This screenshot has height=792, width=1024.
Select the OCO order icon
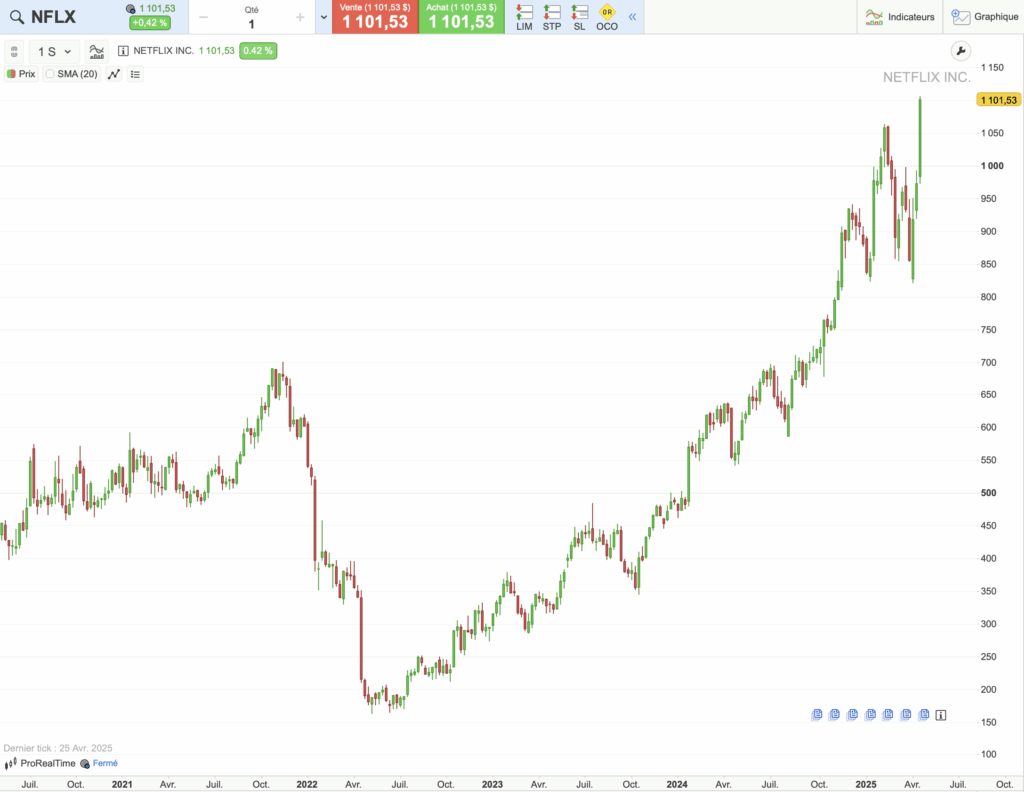click(607, 17)
